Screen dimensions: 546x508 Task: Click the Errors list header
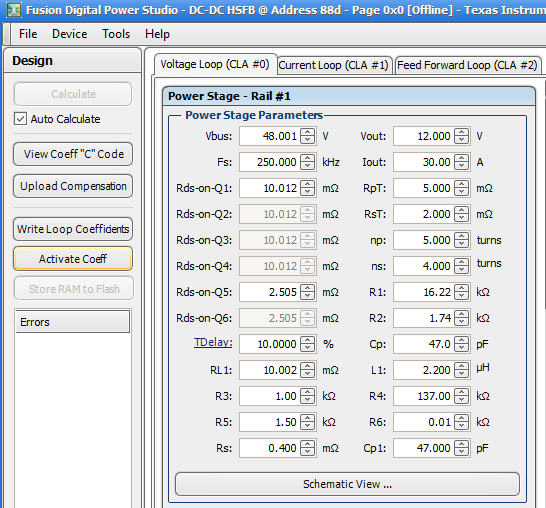click(72, 322)
